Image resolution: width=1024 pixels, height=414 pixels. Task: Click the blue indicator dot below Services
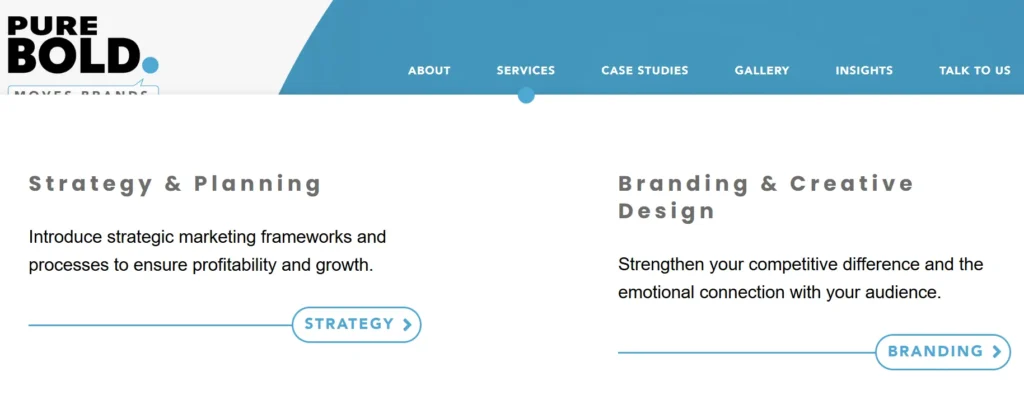[526, 96]
